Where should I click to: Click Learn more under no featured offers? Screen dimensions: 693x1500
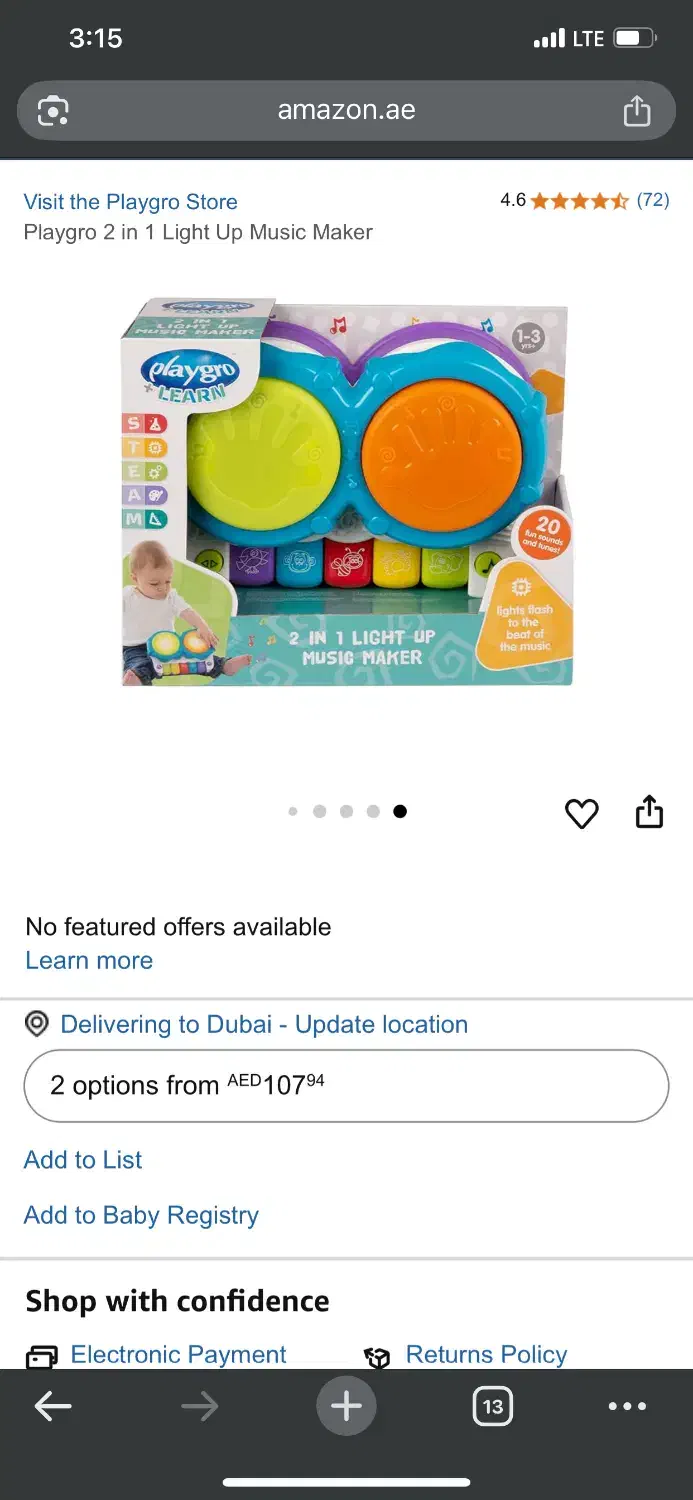[x=89, y=960]
